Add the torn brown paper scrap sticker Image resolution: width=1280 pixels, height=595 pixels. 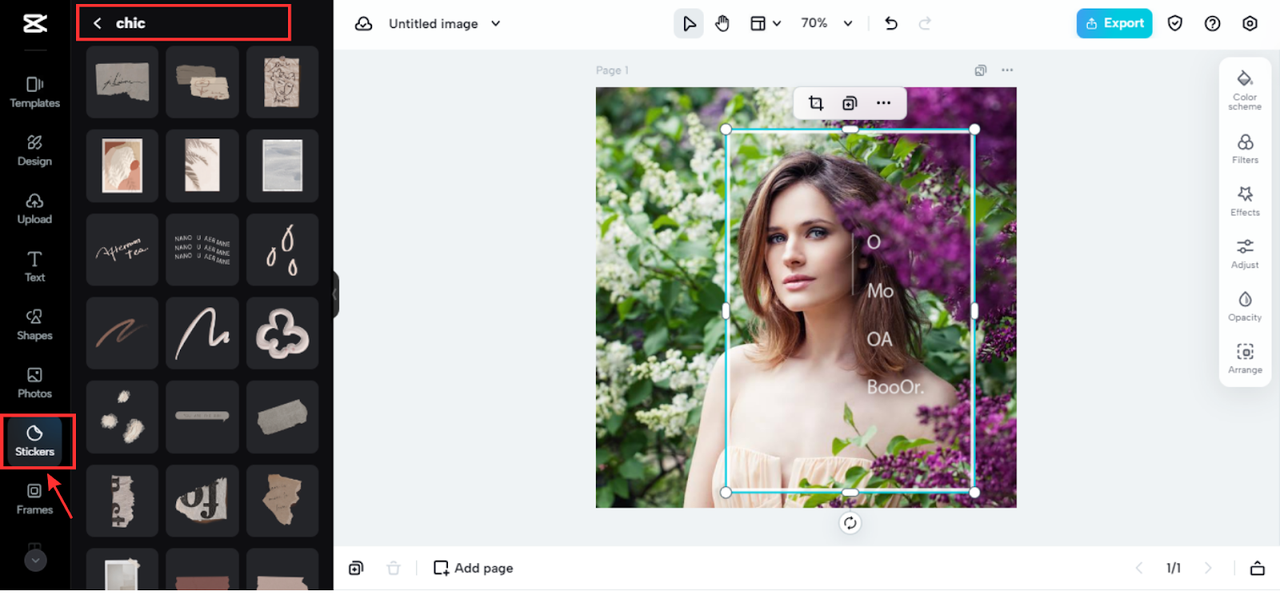[x=282, y=500]
